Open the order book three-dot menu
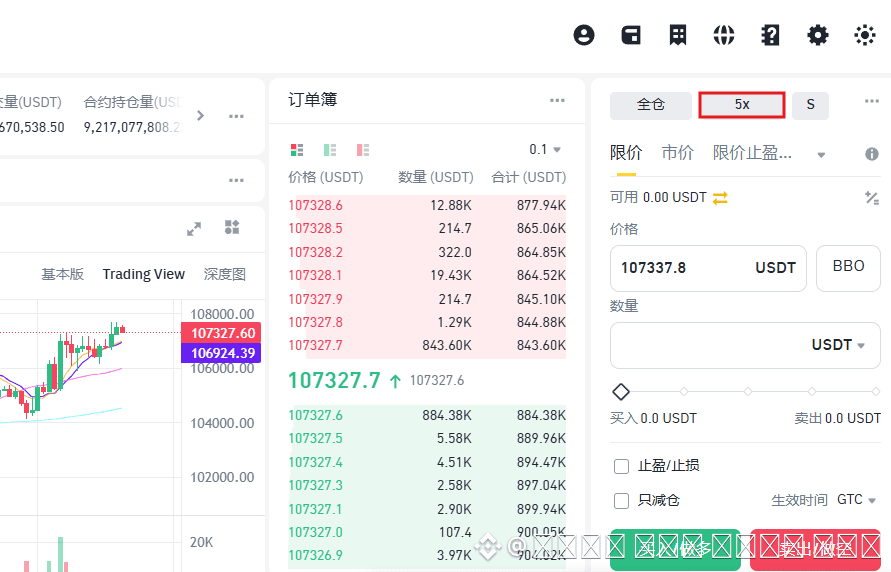This screenshot has height=572, width=891. [x=557, y=101]
